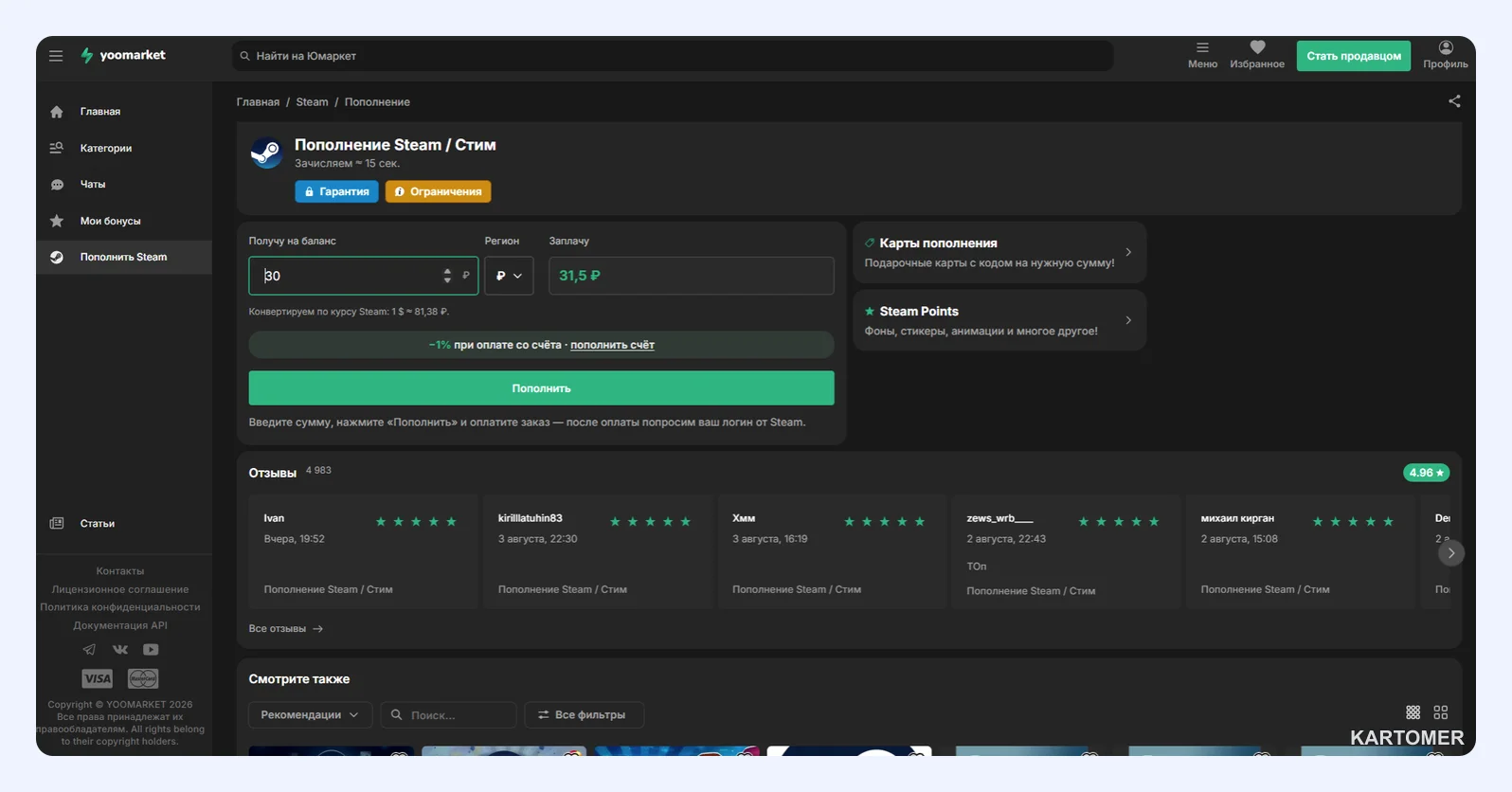Click the share icon near breadcrumbs
This screenshot has height=792, width=1512.
(1454, 101)
